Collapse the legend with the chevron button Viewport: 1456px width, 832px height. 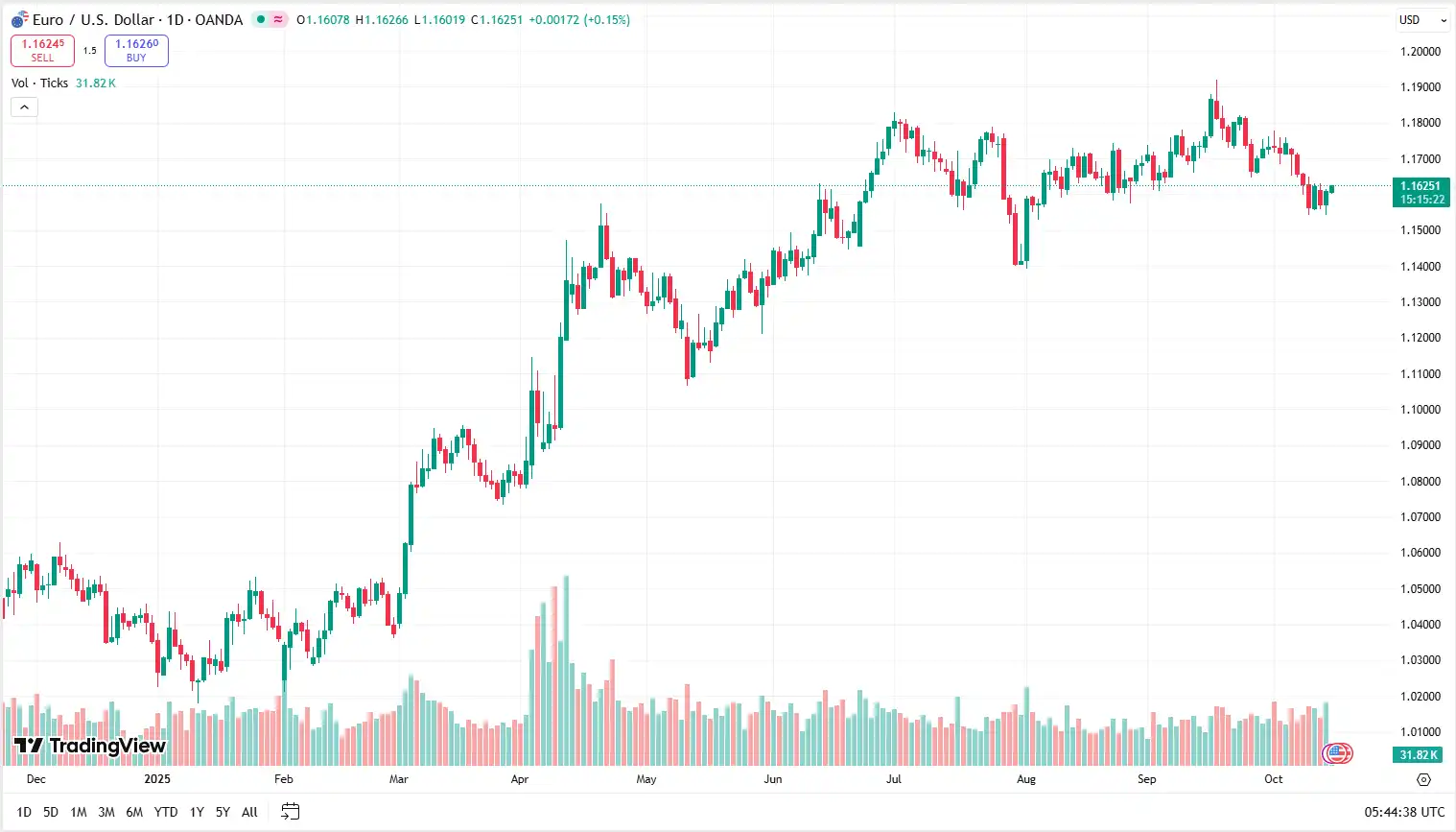[x=23, y=107]
